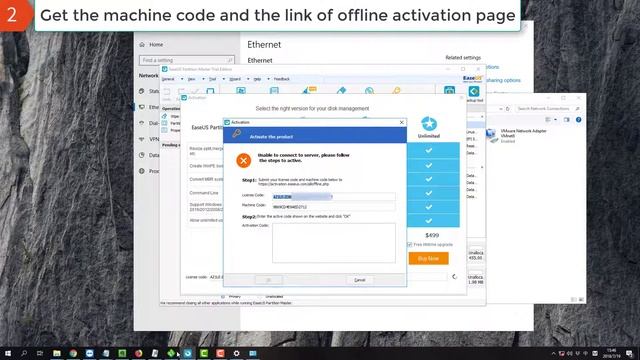This screenshot has height=360, width=640.
Task: Open Status page icon in Settings sidebar
Action: point(142,91)
